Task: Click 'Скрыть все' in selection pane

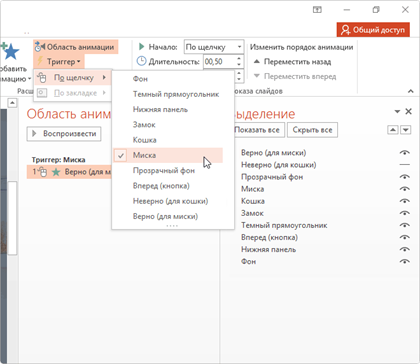Action: [x=312, y=130]
